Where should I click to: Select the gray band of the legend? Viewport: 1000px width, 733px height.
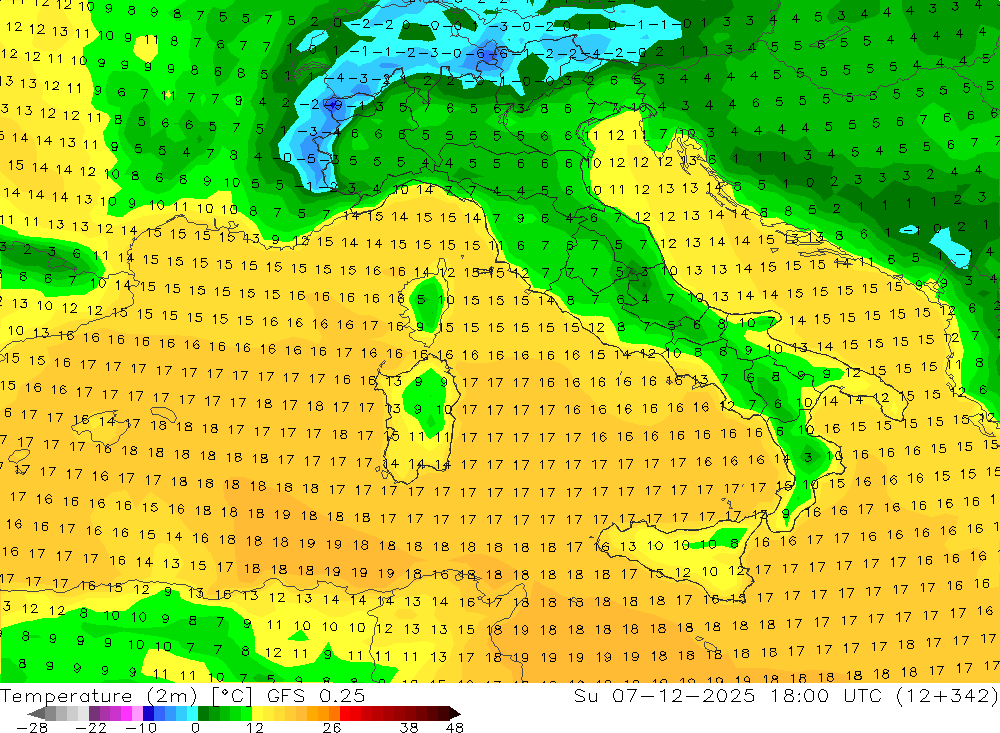[67, 713]
